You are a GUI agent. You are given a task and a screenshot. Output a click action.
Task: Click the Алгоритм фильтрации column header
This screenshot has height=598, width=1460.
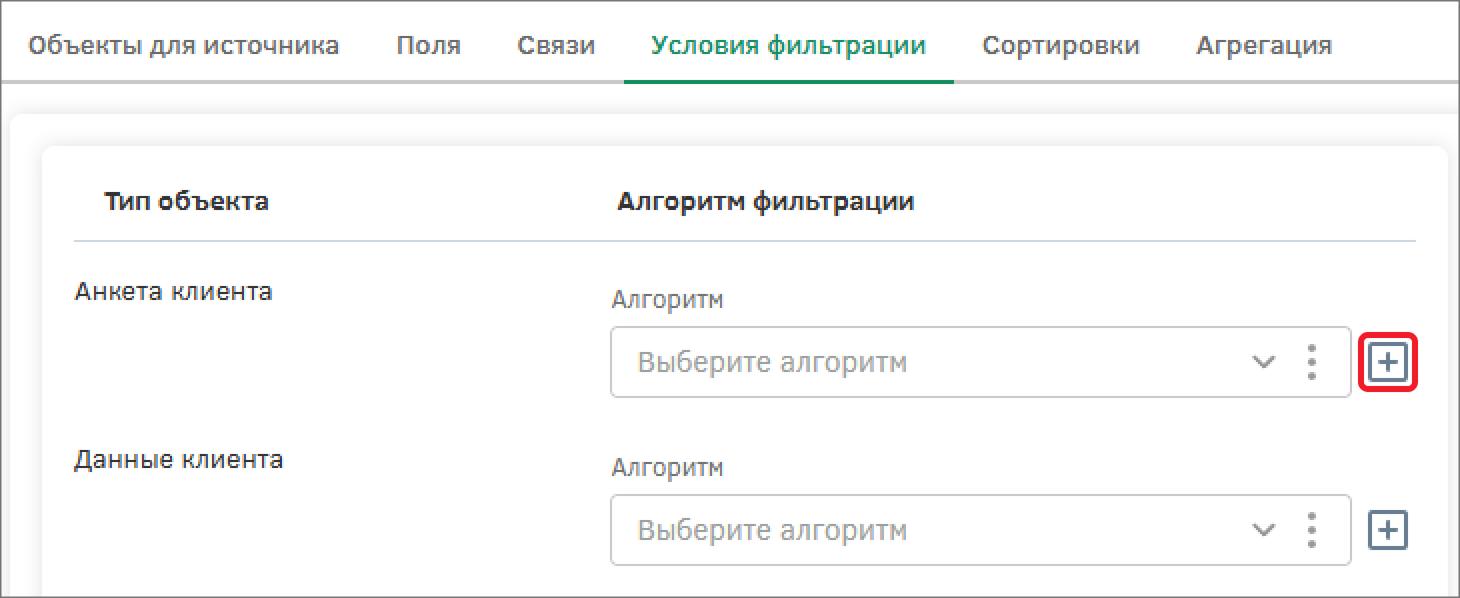(765, 202)
